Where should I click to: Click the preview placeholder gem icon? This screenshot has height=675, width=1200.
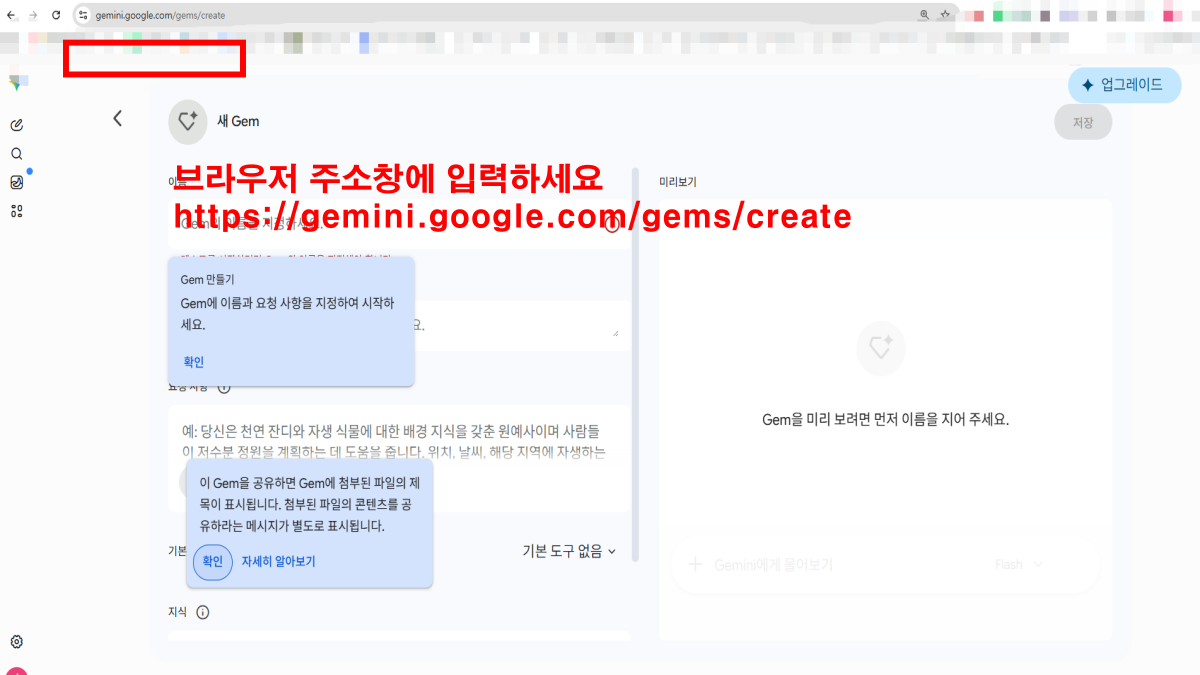click(881, 348)
